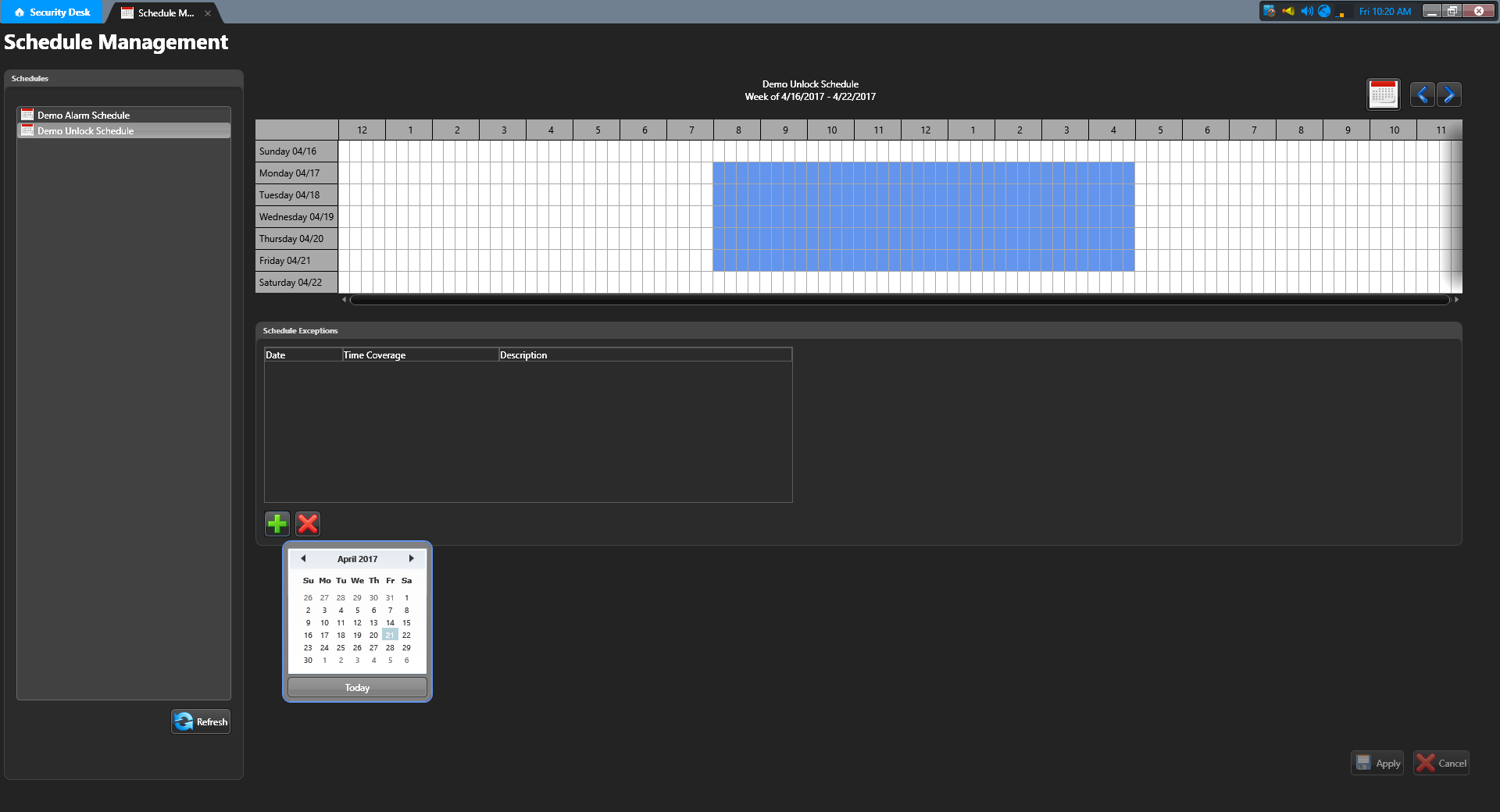The height and width of the screenshot is (812, 1500).
Task: Jump to Today in the calendar popup
Action: point(357,687)
